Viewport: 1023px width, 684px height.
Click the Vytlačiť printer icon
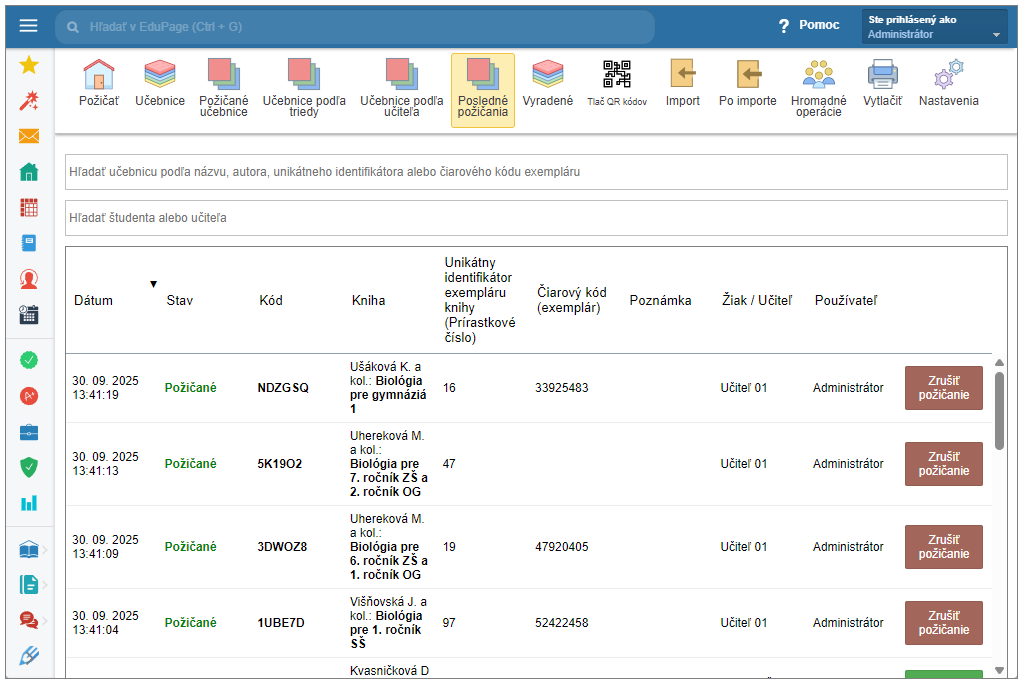click(882, 76)
